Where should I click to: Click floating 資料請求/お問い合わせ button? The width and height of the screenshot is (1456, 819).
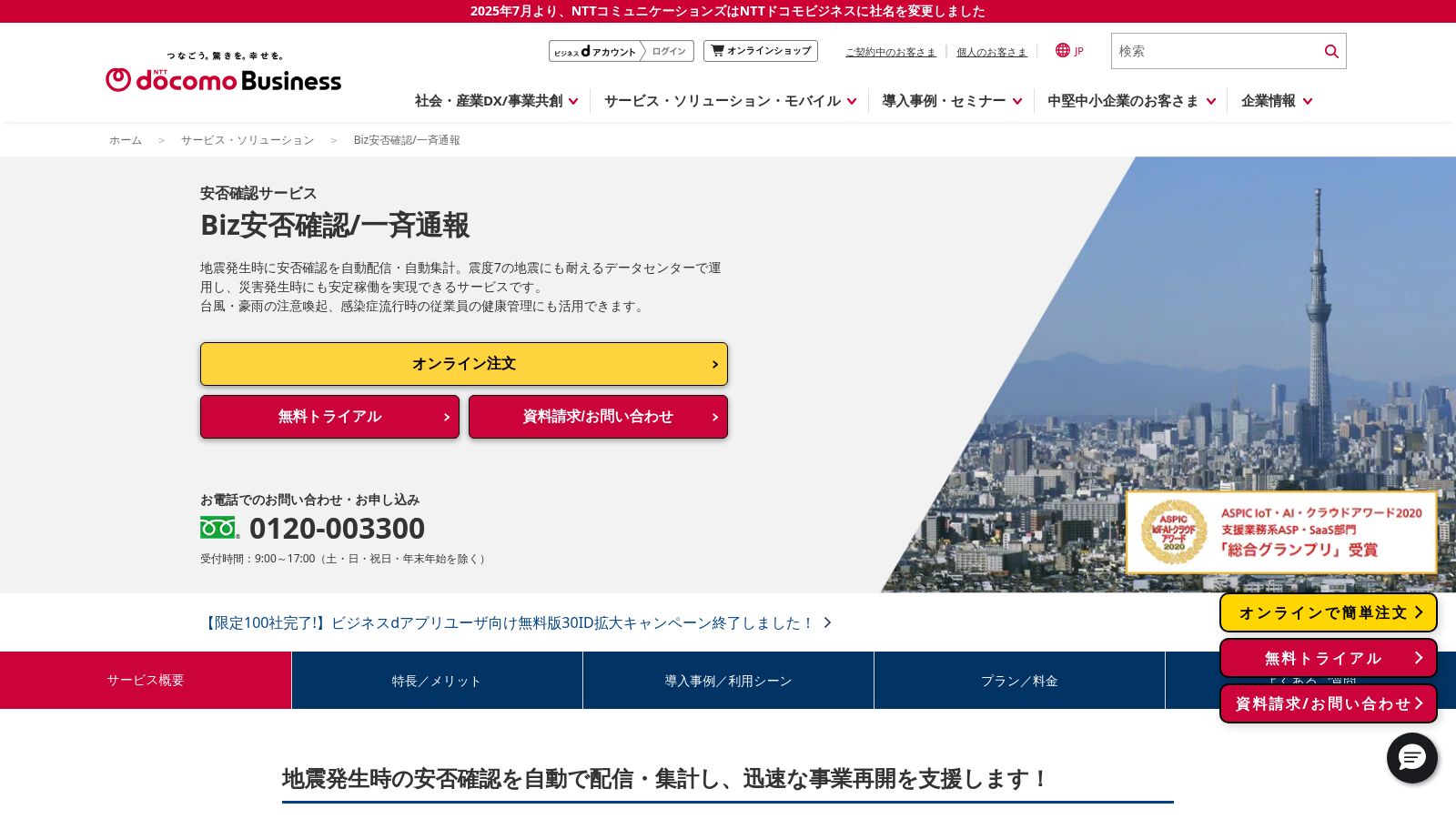(x=1329, y=703)
